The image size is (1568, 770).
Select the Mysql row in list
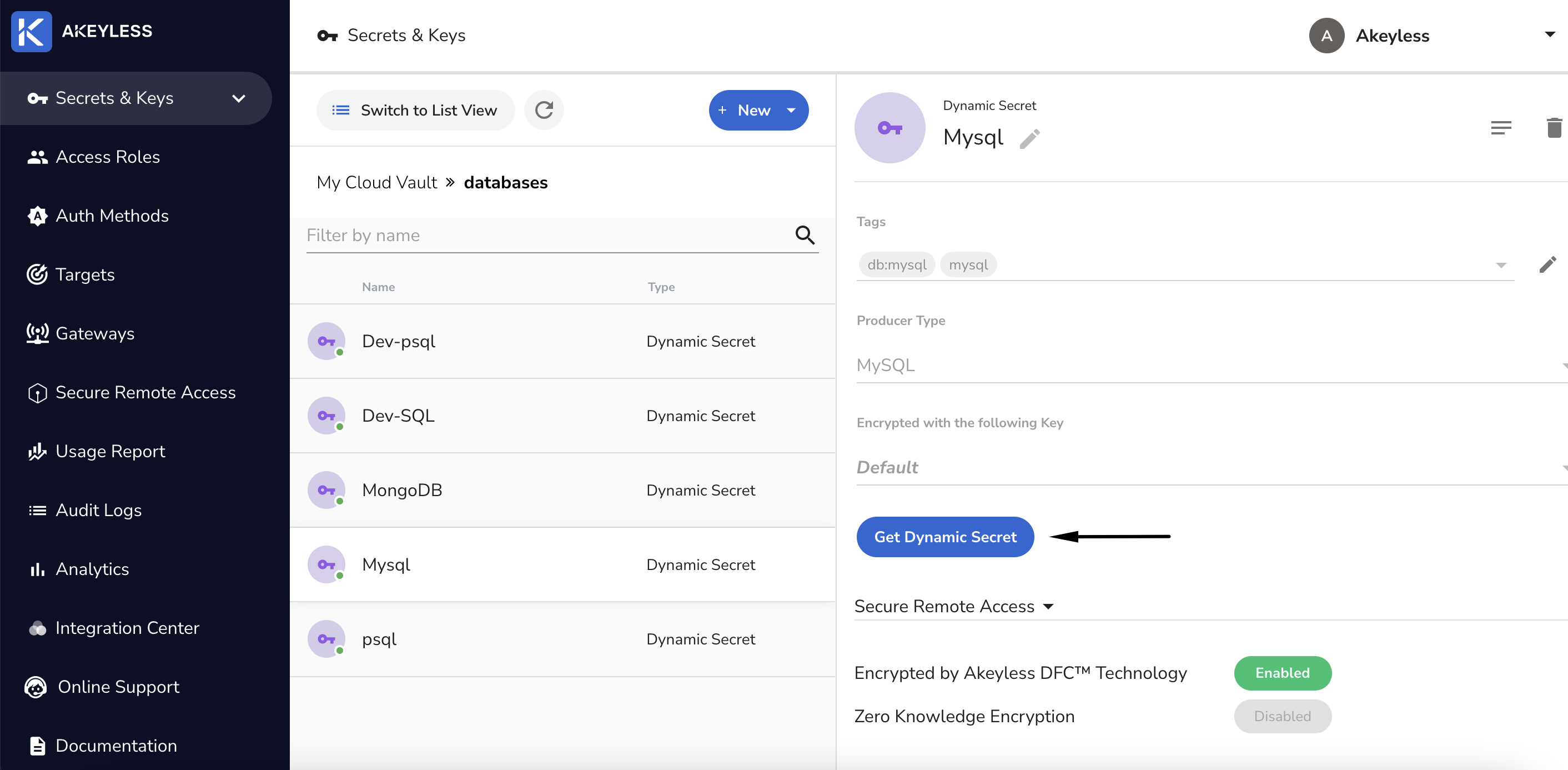click(562, 564)
